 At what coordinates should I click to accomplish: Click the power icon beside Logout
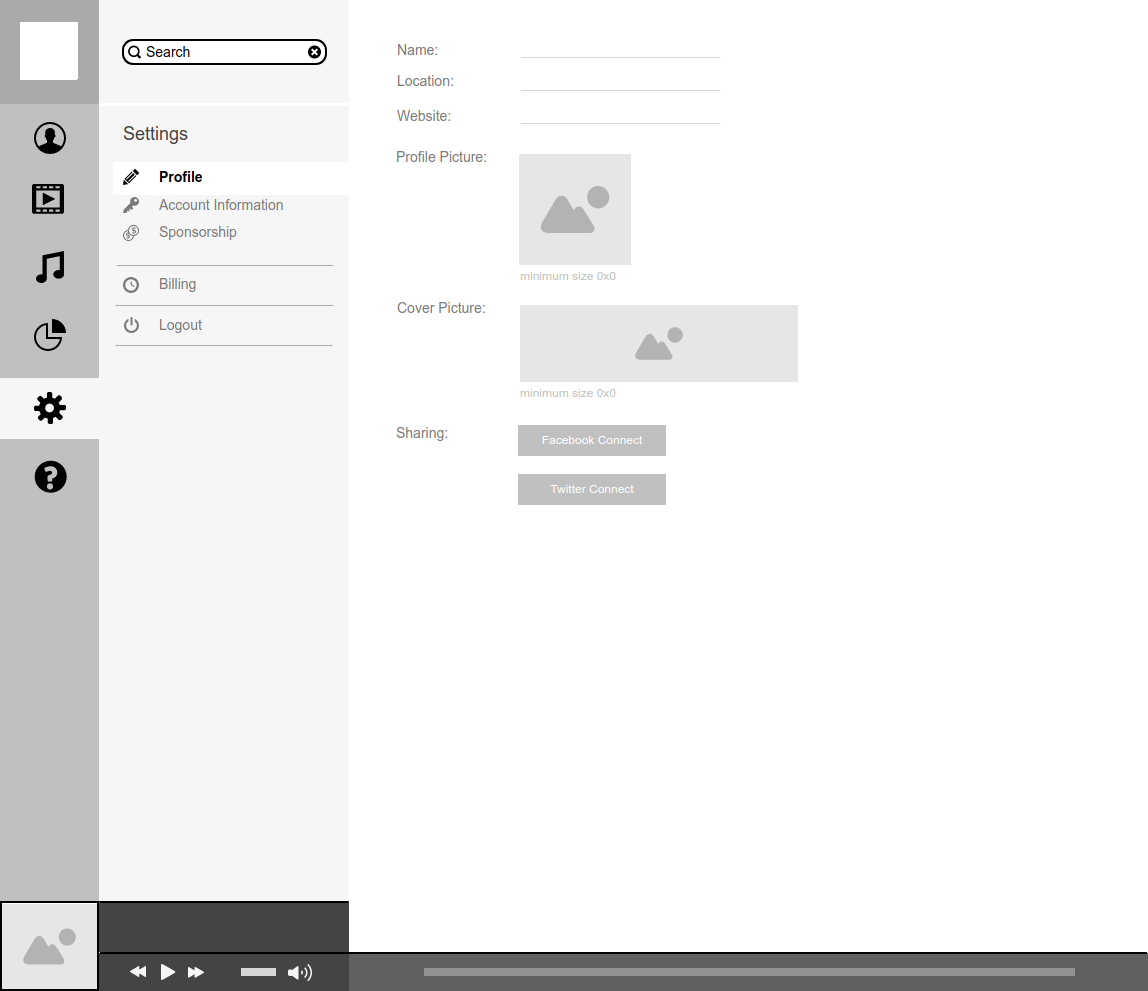[x=131, y=325]
